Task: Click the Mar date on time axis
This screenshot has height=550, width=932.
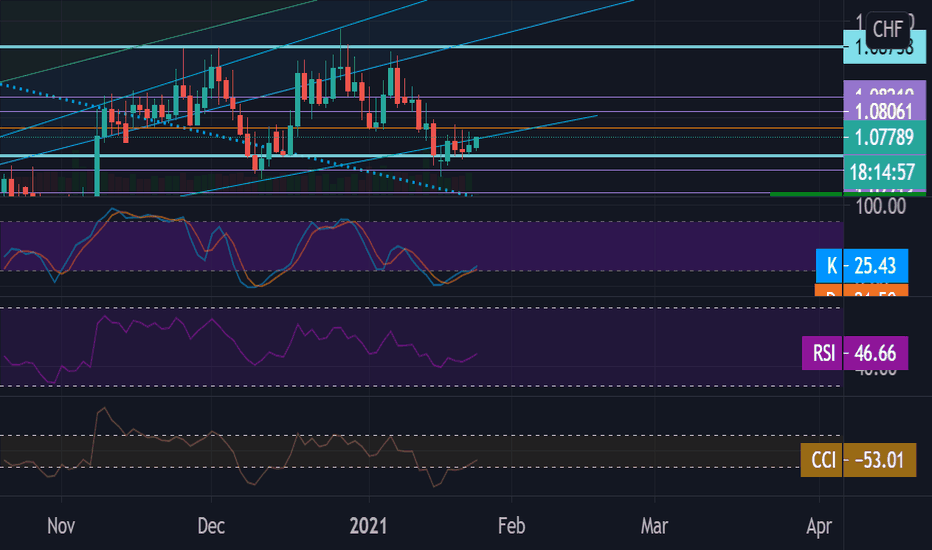Action: (x=654, y=526)
